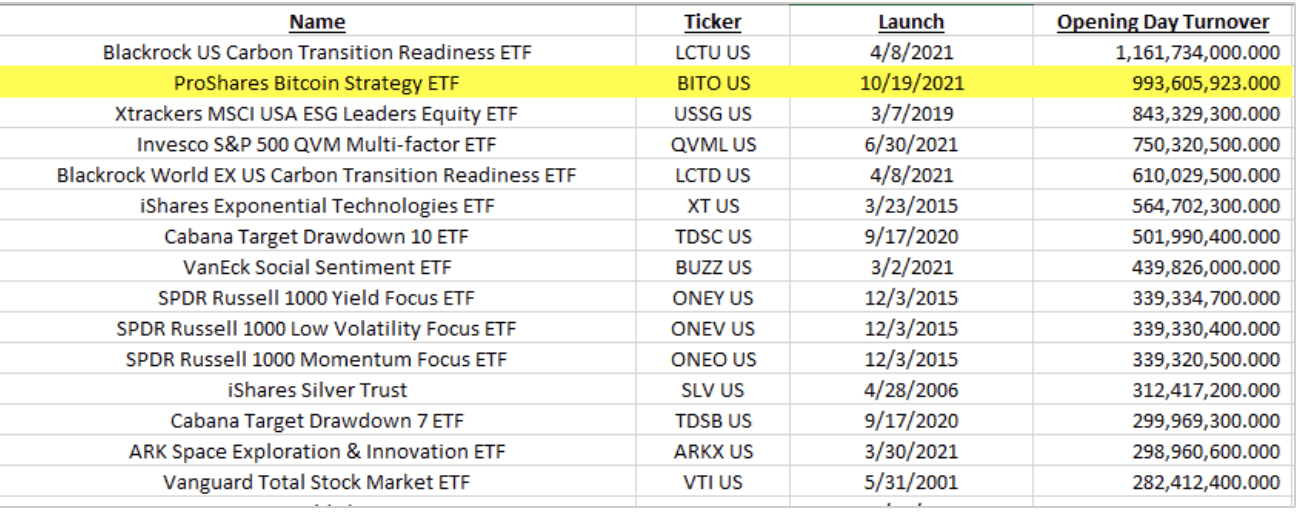Select the 1,161,734,000.000 turnover value
Image resolution: width=1296 pixels, height=512 pixels.
click(x=1162, y=52)
